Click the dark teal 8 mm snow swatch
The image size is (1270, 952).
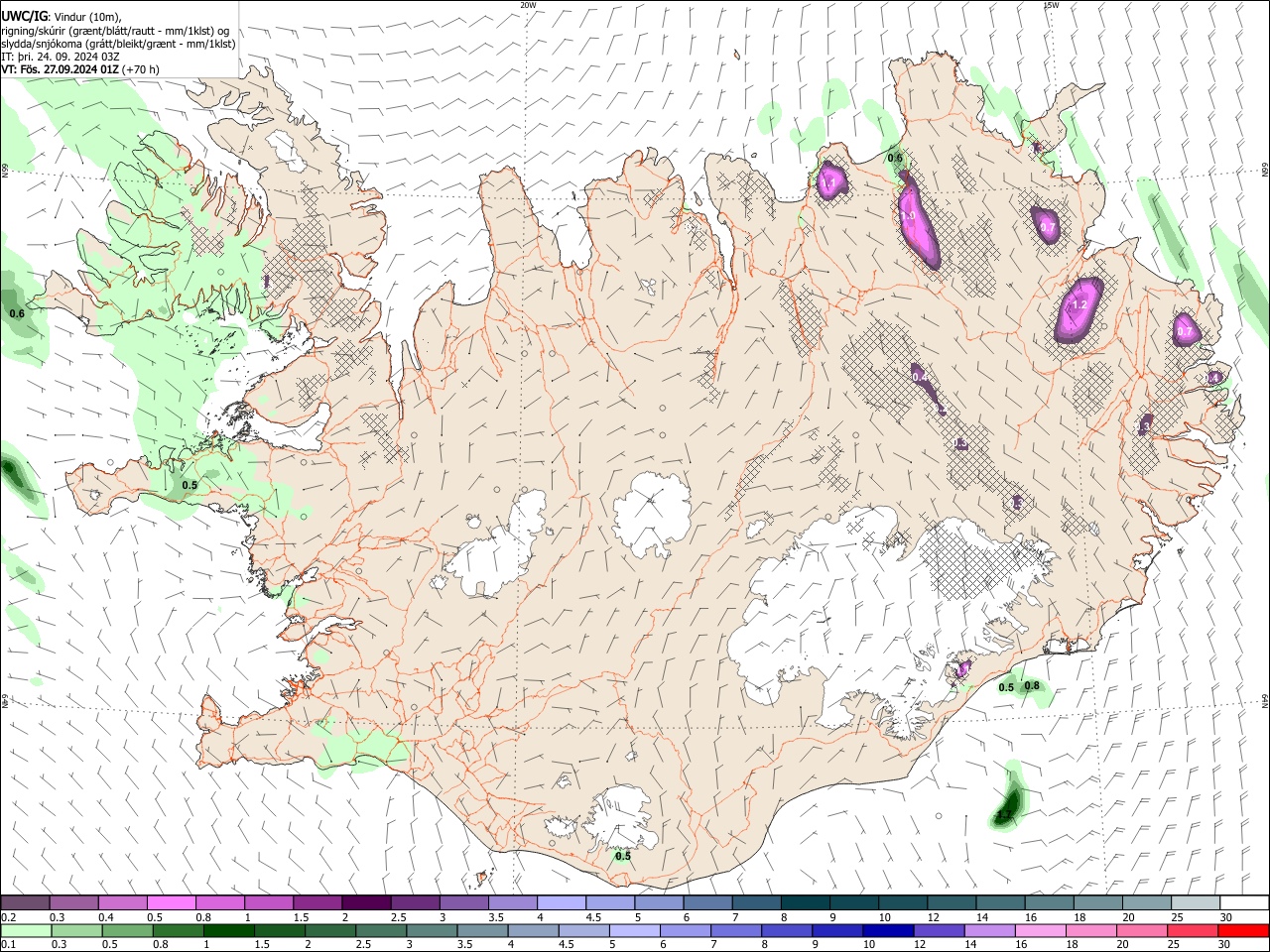click(x=805, y=902)
